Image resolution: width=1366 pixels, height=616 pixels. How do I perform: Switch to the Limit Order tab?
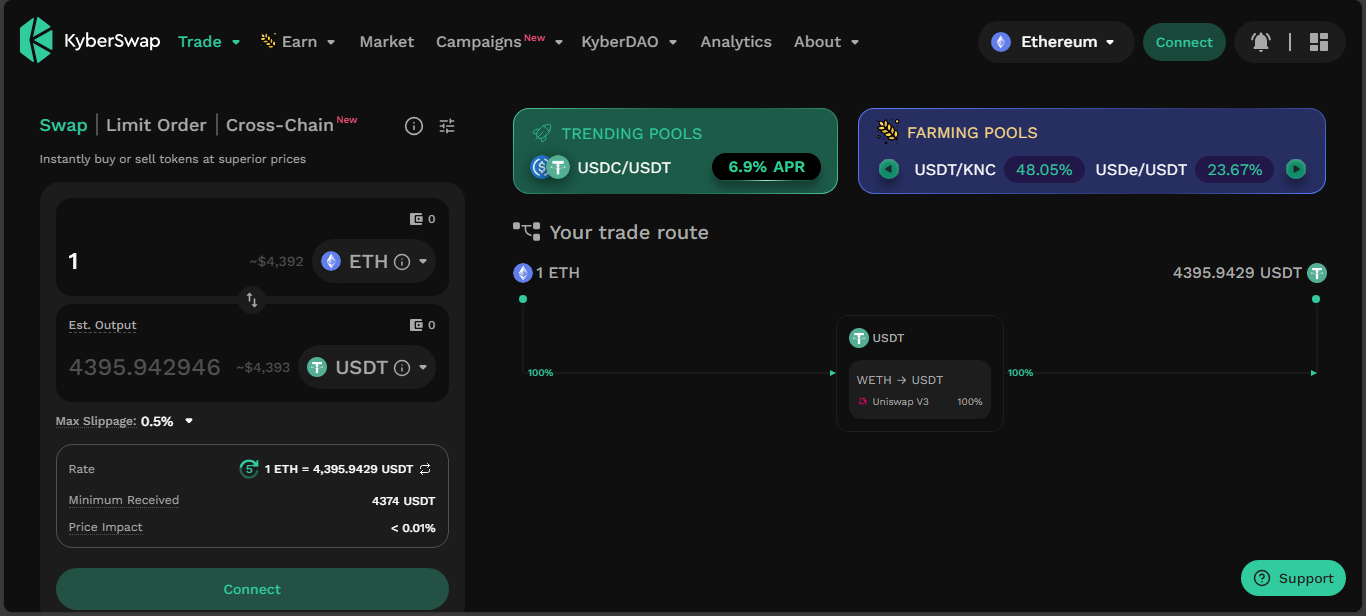click(x=156, y=125)
